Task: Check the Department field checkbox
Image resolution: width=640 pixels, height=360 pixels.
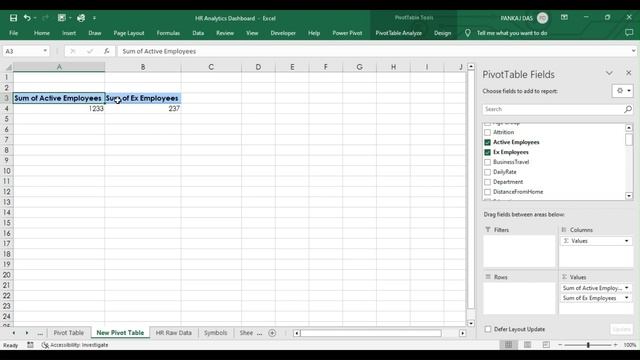Action: [487, 182]
